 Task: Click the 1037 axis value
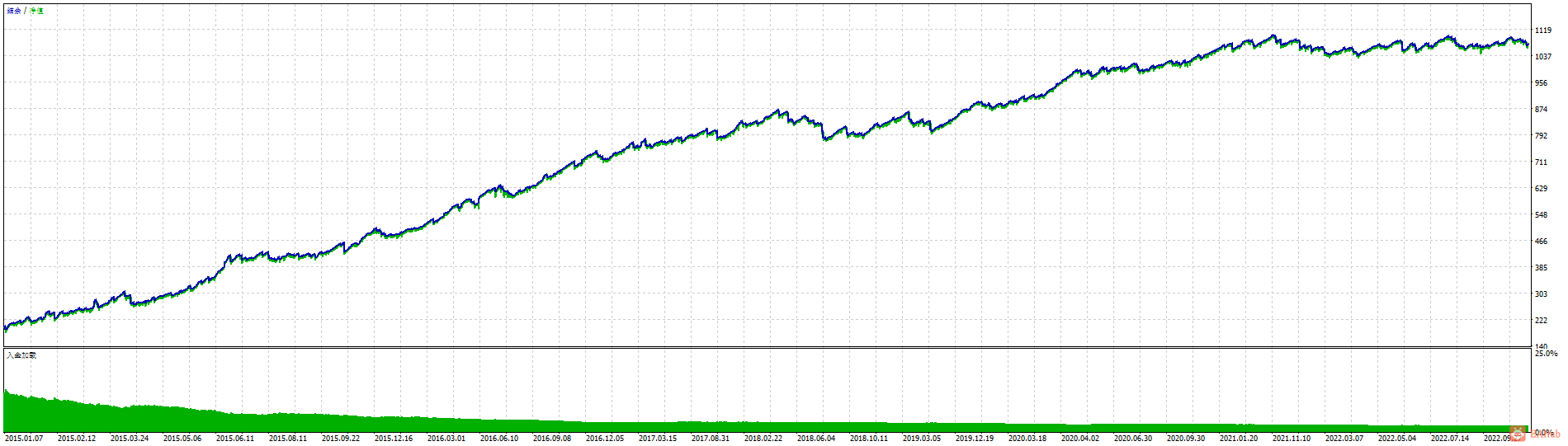(1543, 57)
